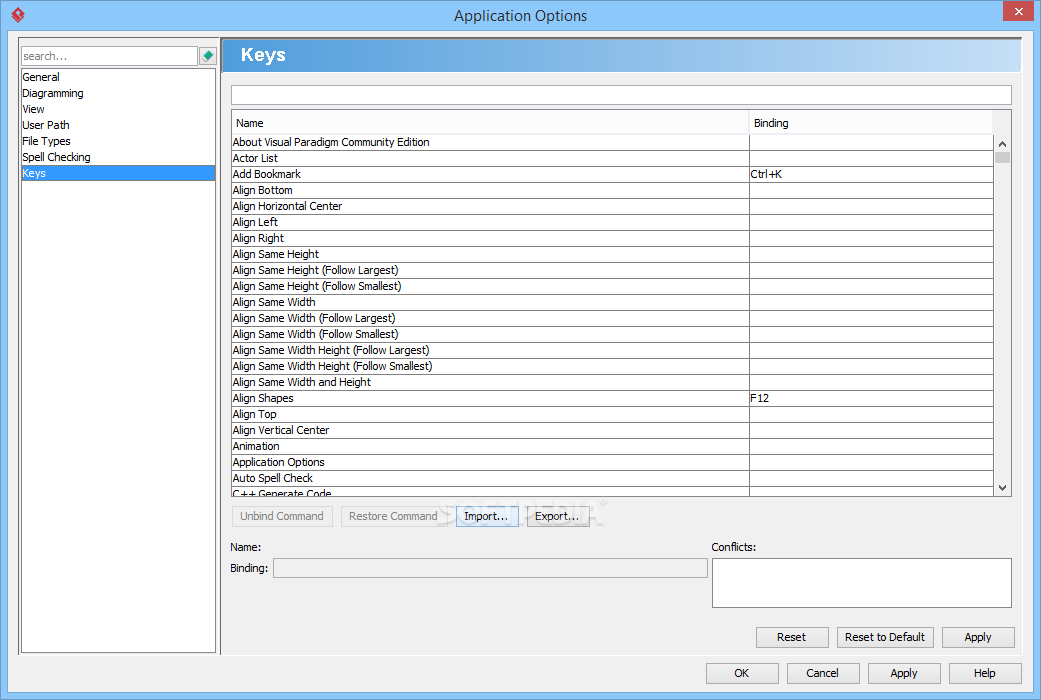Open the View options category
The width and height of the screenshot is (1041, 700).
pos(118,109)
